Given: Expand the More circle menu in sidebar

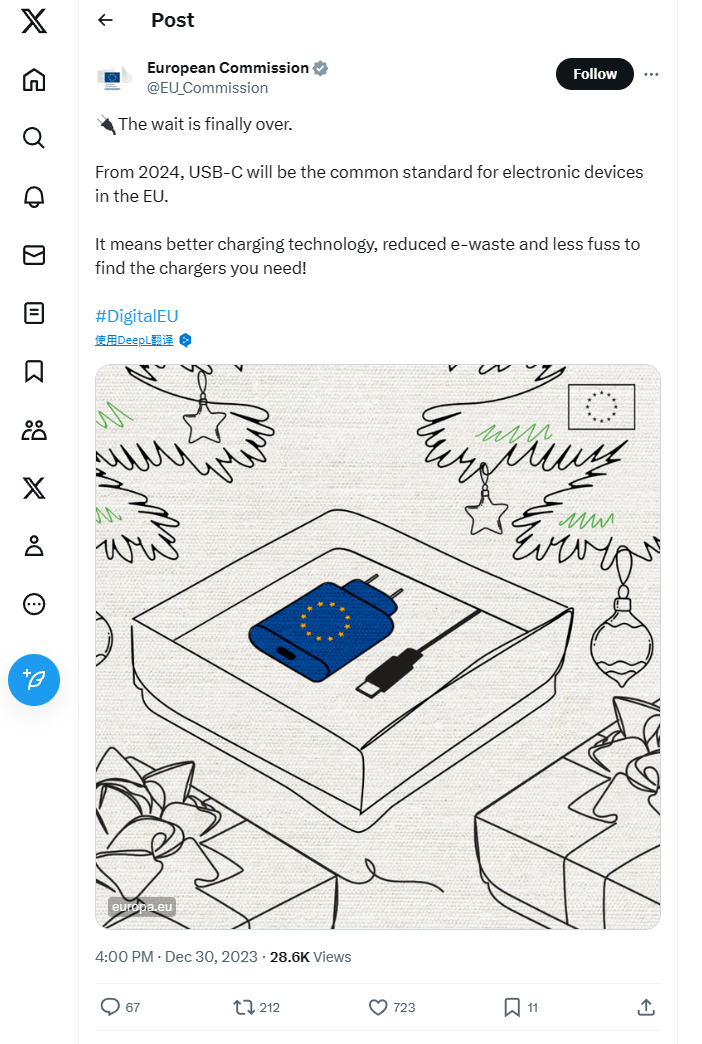Looking at the screenshot, I should coord(34,604).
